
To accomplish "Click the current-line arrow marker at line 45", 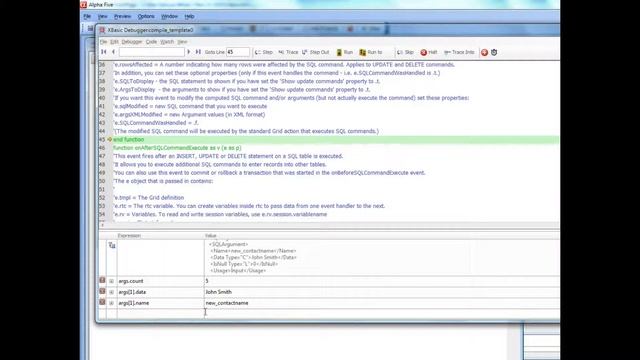I will coord(109,140).
